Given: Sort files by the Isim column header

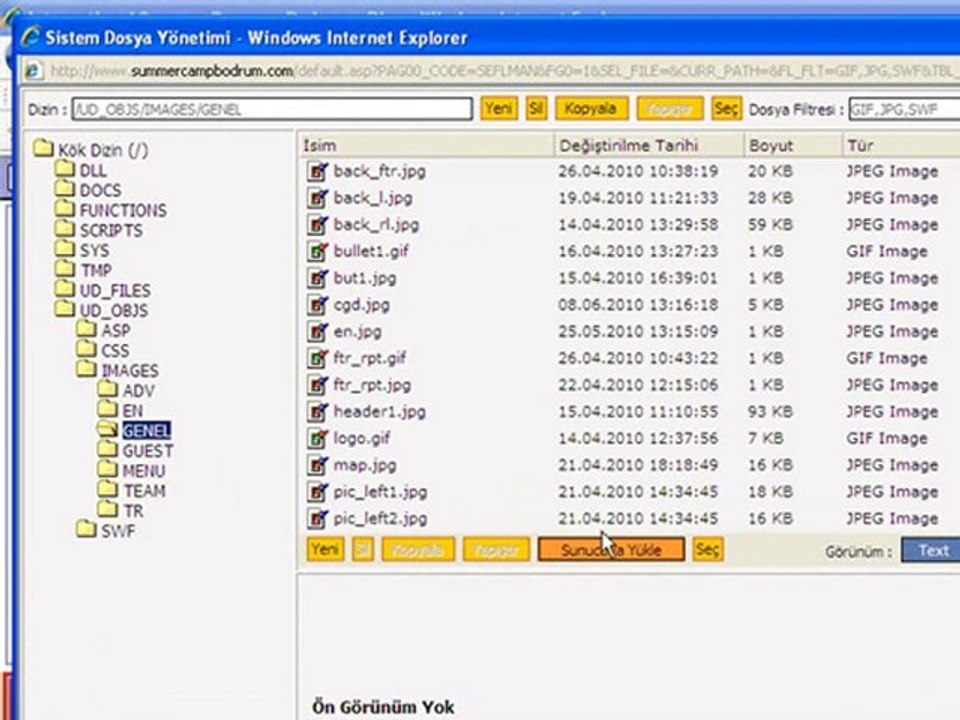Looking at the screenshot, I should [x=426, y=146].
